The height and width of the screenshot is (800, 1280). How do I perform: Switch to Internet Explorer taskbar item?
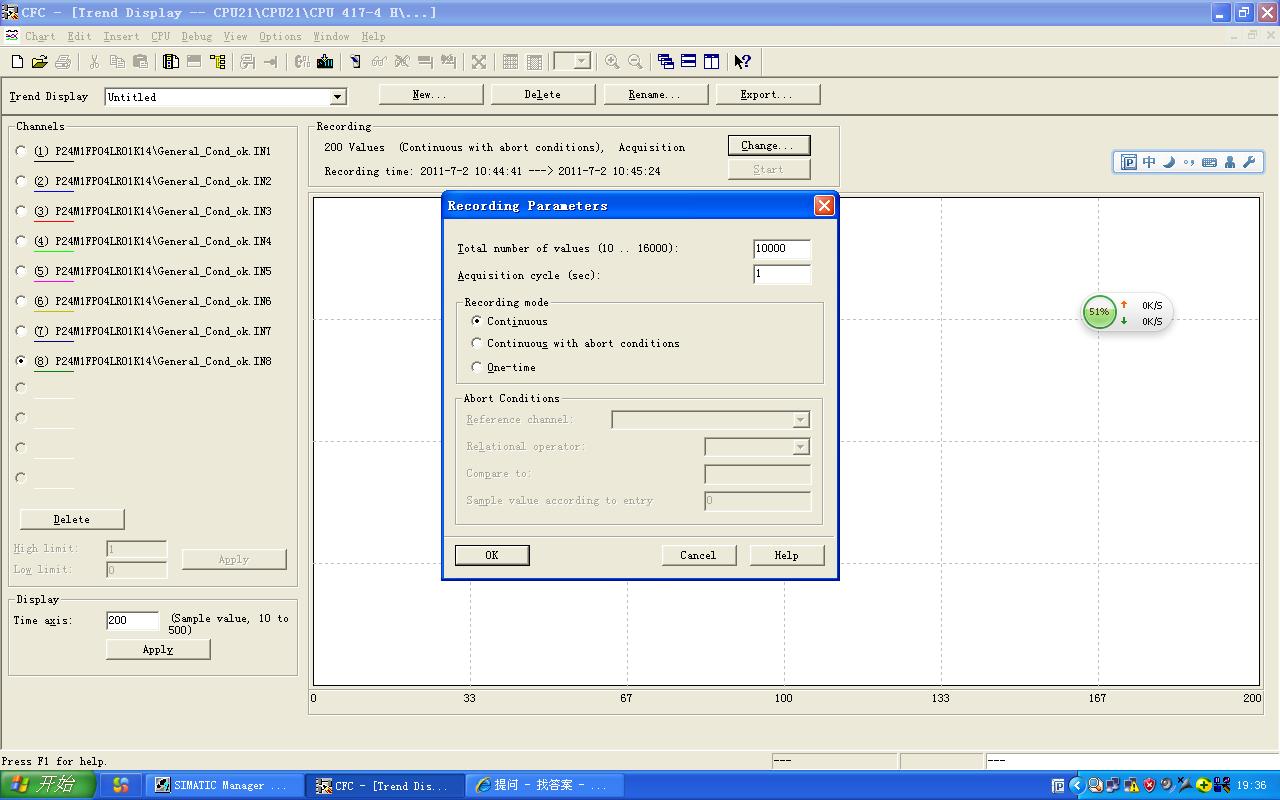click(544, 786)
